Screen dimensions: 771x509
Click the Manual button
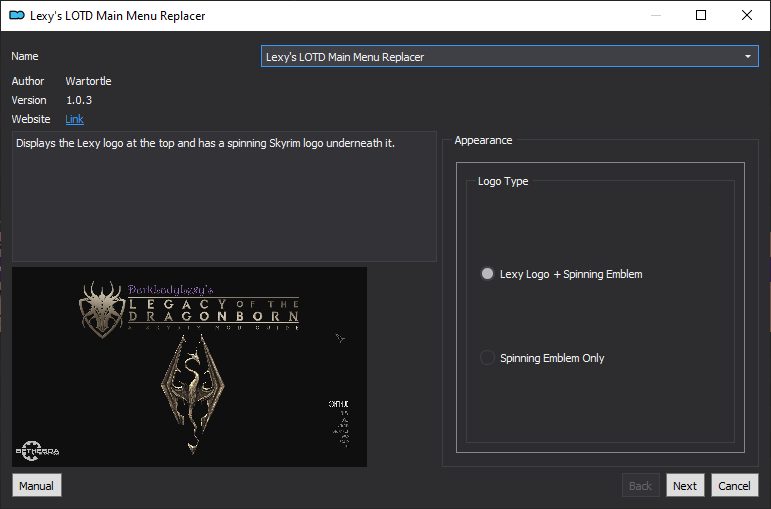coord(37,485)
